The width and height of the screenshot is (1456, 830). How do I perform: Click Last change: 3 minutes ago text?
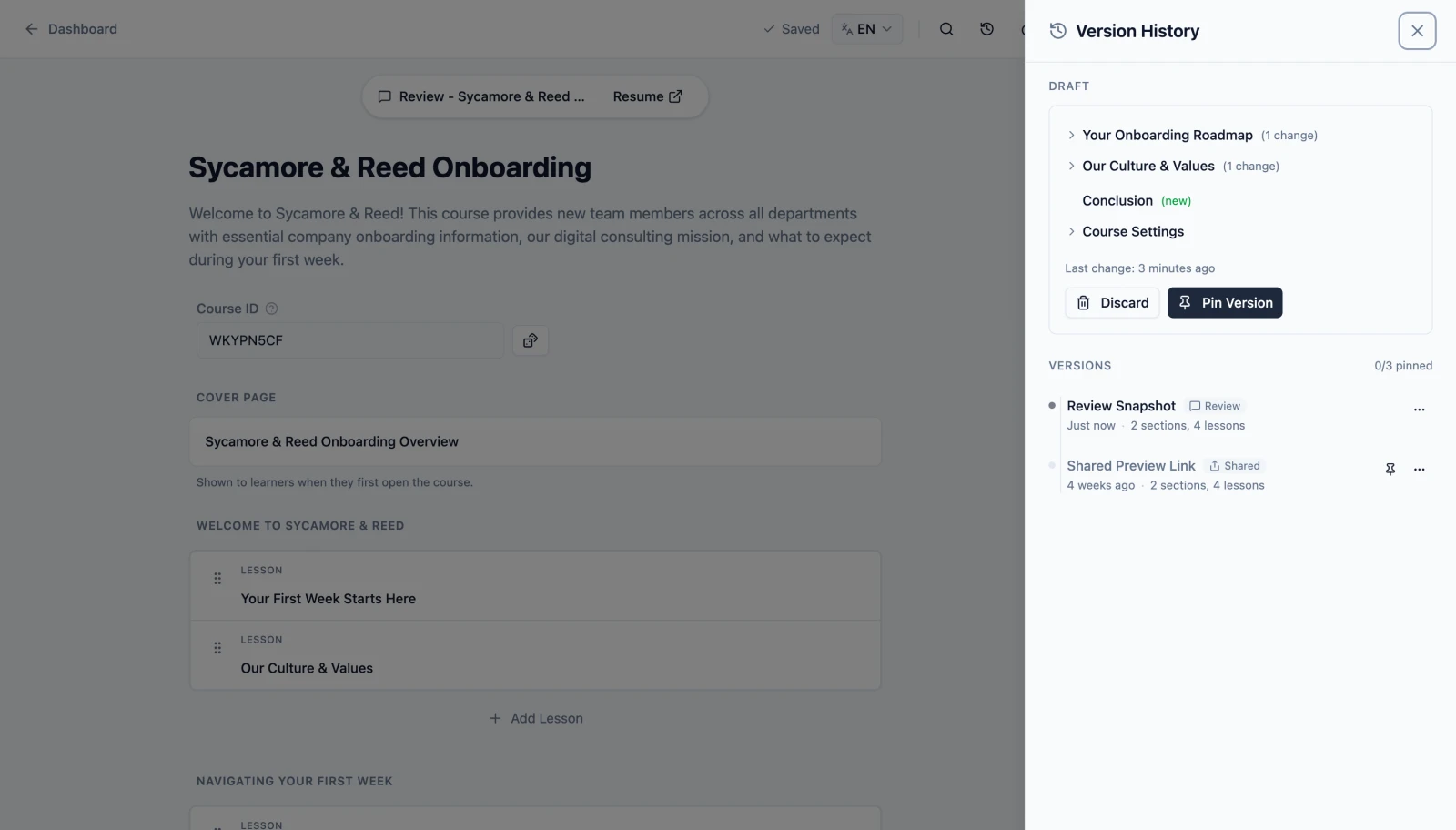click(x=1139, y=268)
